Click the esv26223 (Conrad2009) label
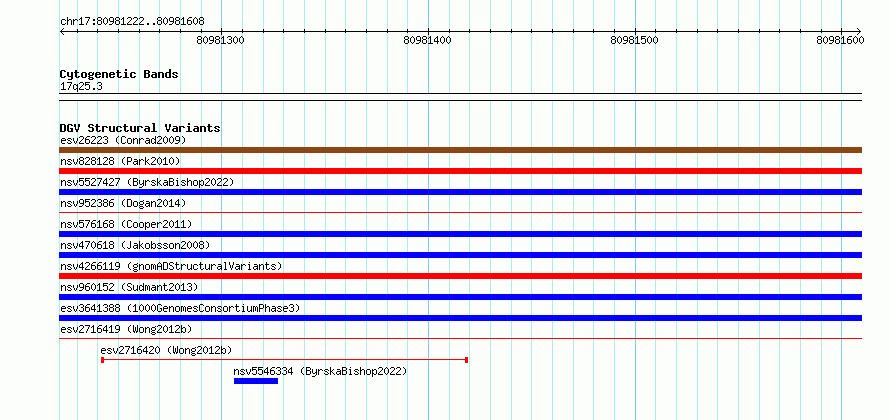 click(x=123, y=140)
